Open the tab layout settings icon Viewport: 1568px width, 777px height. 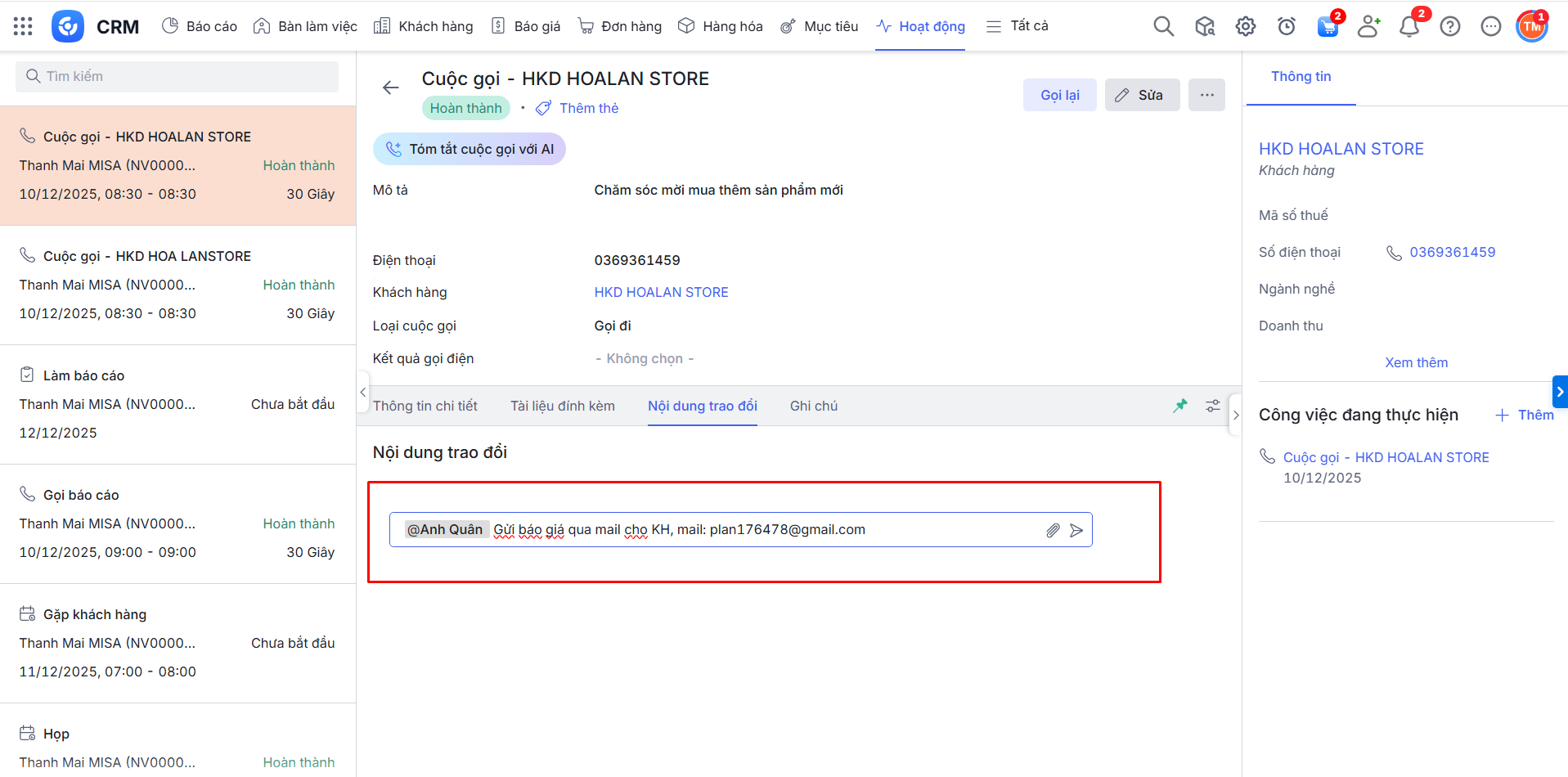pyautogui.click(x=1212, y=406)
